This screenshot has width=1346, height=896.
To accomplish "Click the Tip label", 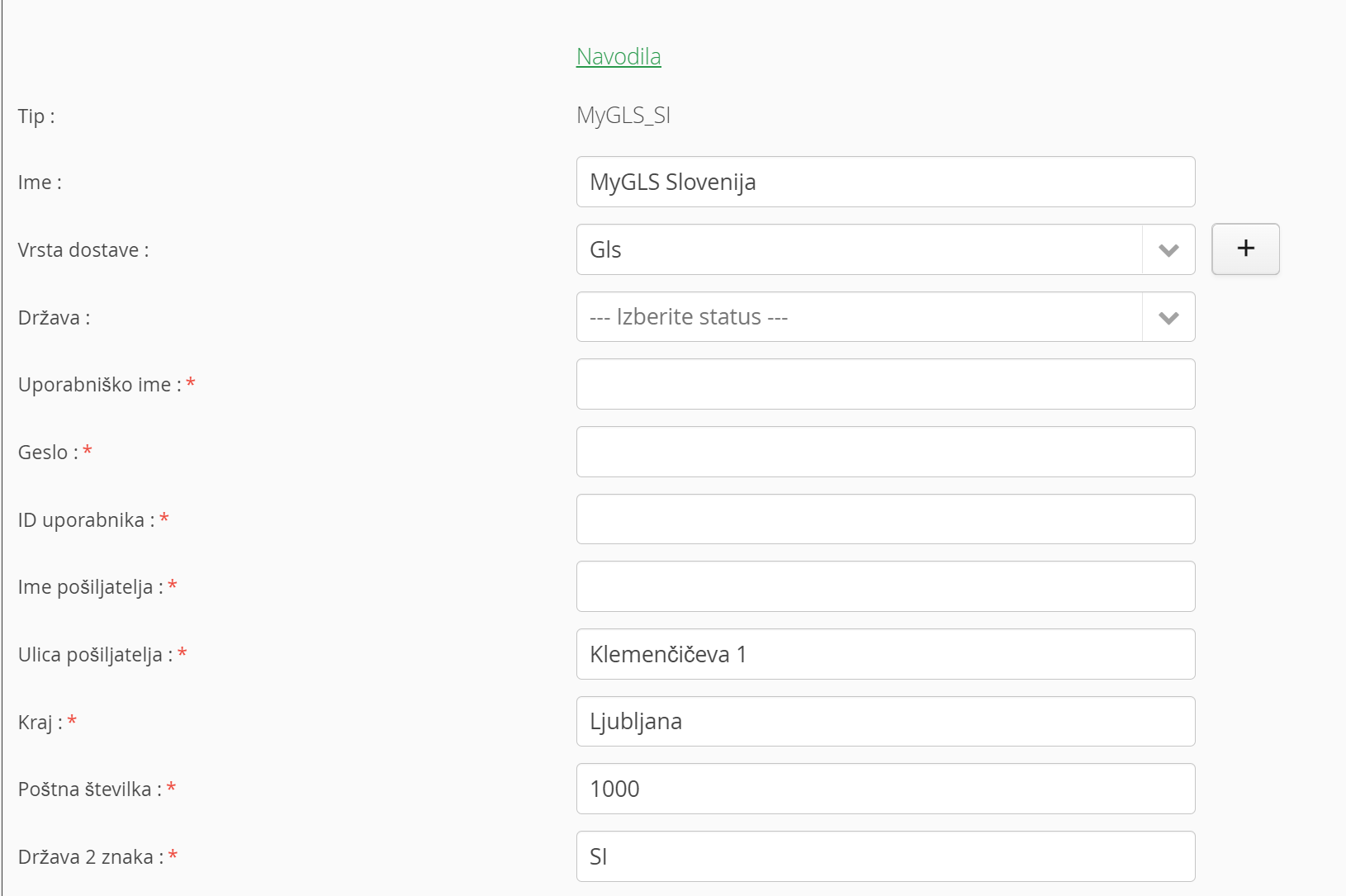I will 36,116.
